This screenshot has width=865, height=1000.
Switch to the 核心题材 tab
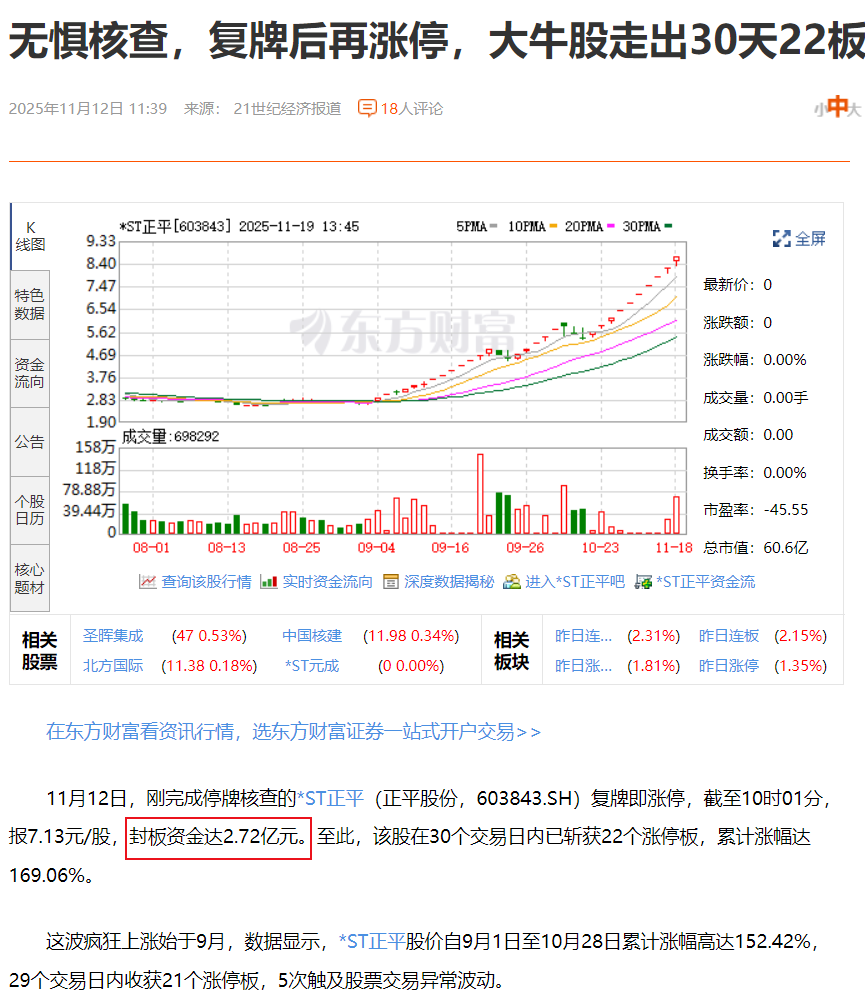click(30, 578)
